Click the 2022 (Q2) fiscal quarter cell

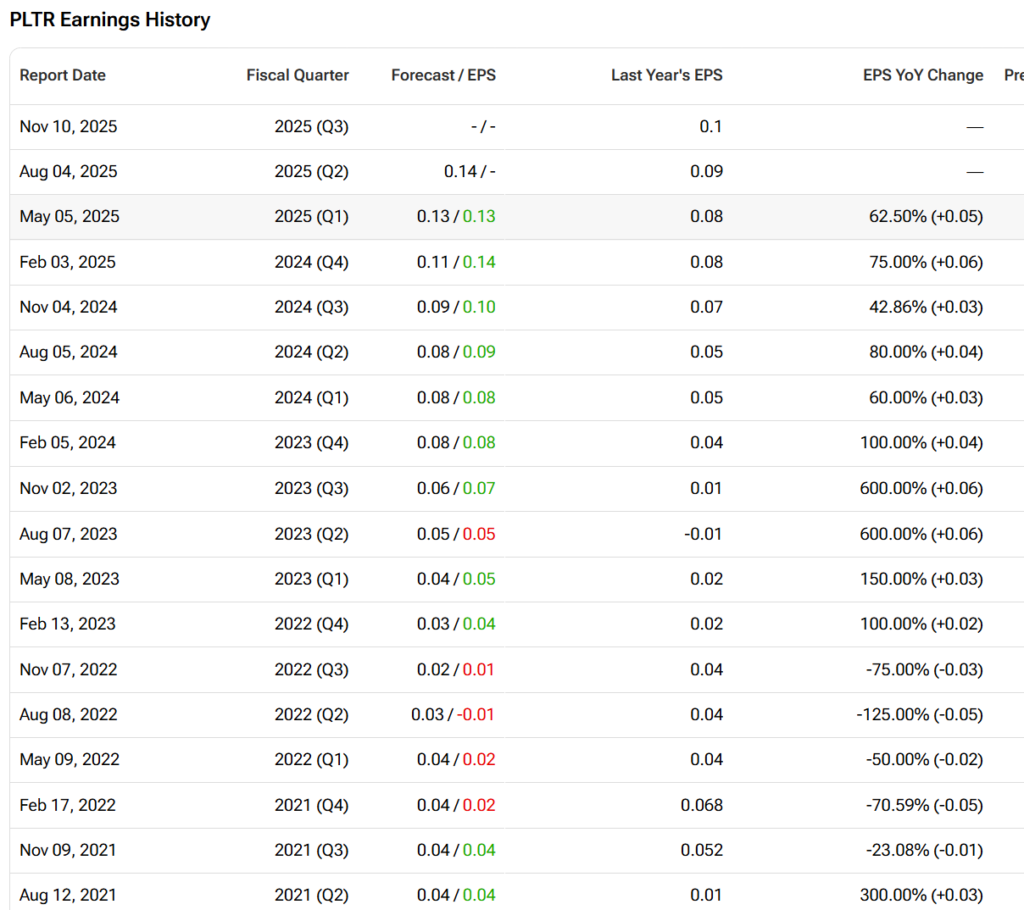[x=312, y=714]
